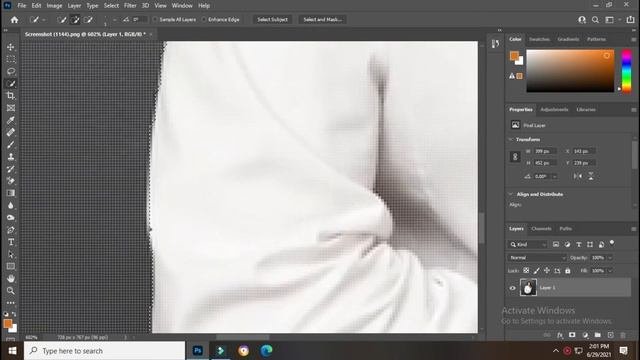Image resolution: width=640 pixels, height=360 pixels.
Task: Select the Zoom tool
Action: (11, 291)
